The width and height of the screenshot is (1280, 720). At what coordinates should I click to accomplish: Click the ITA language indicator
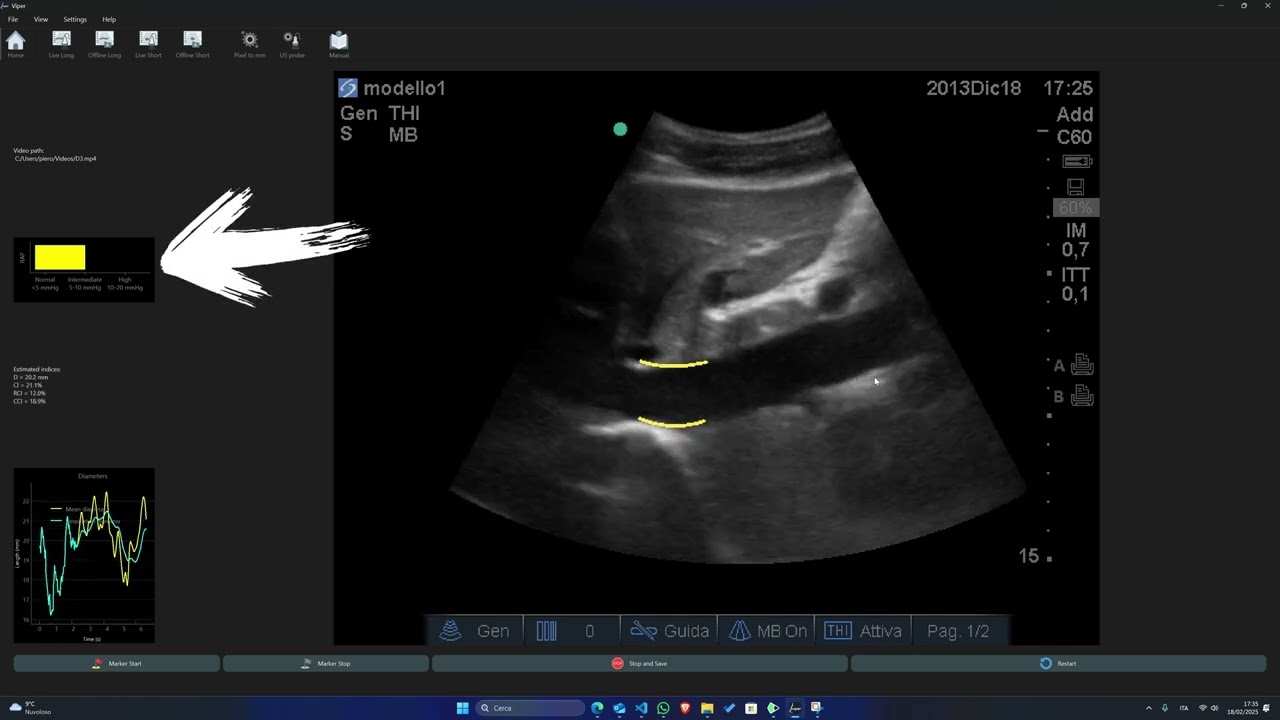tap(1184, 708)
